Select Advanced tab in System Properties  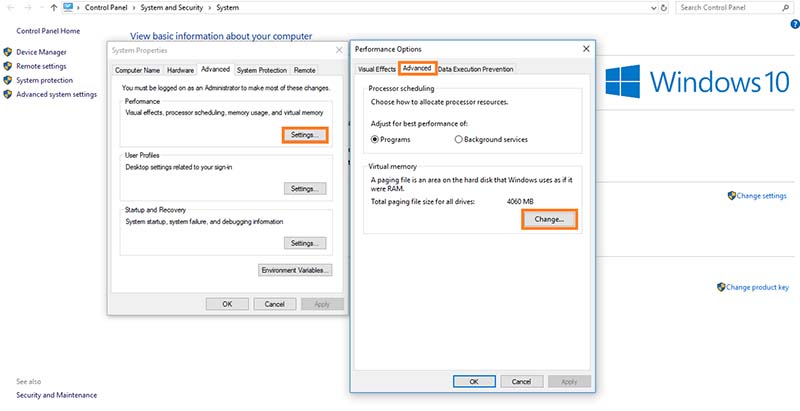[215, 69]
